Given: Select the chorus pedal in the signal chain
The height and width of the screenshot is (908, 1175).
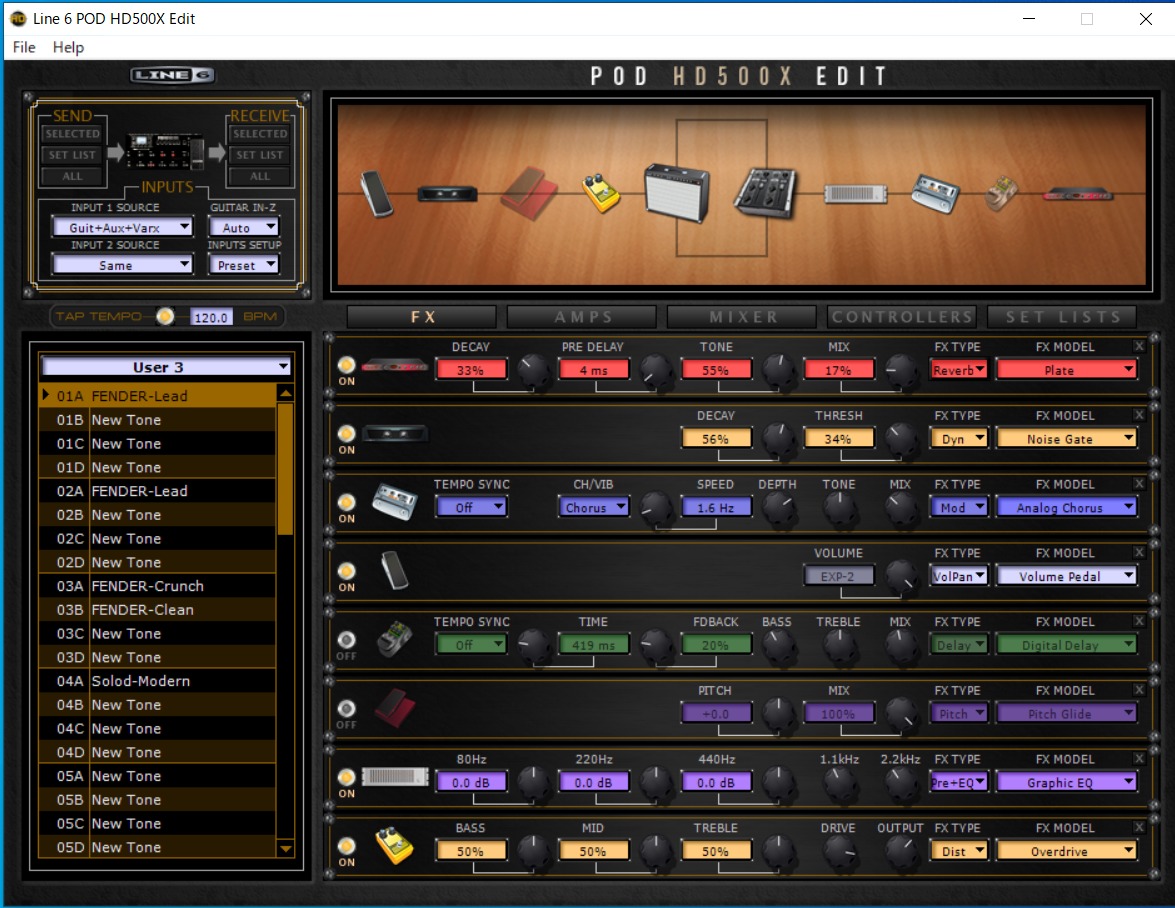Looking at the screenshot, I should (x=935, y=193).
